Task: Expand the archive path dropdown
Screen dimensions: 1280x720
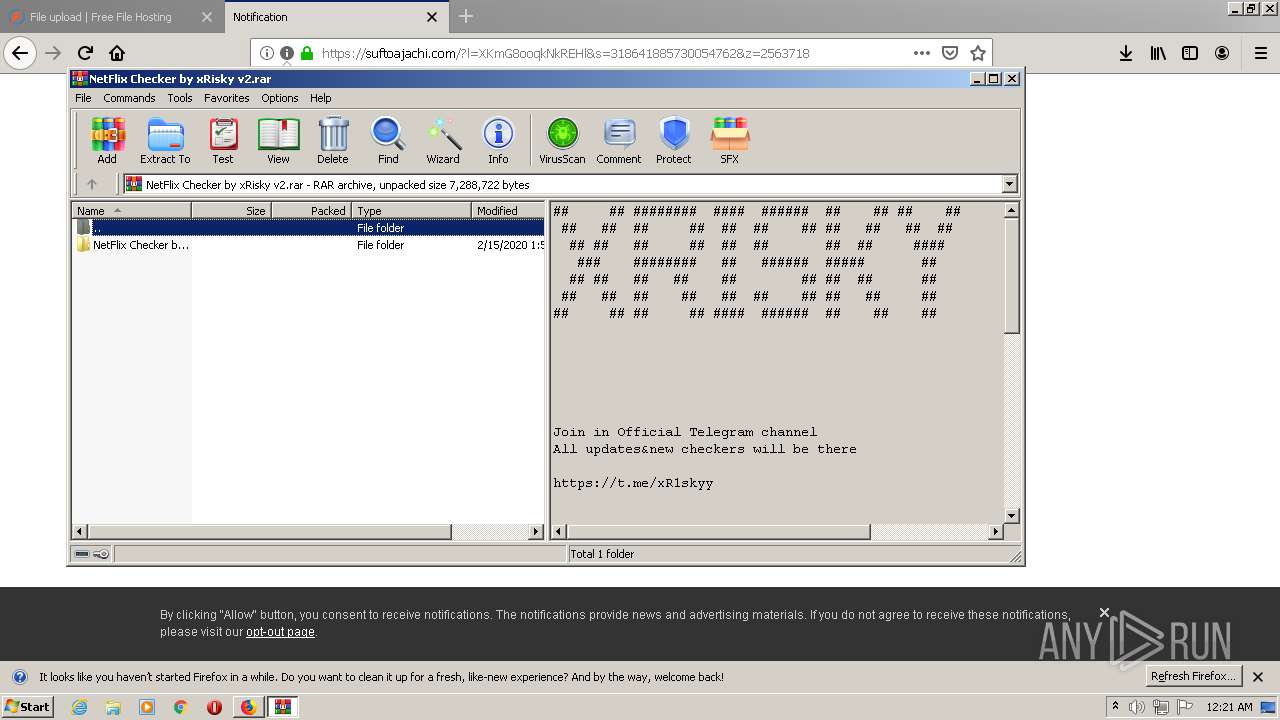Action: click(1009, 184)
